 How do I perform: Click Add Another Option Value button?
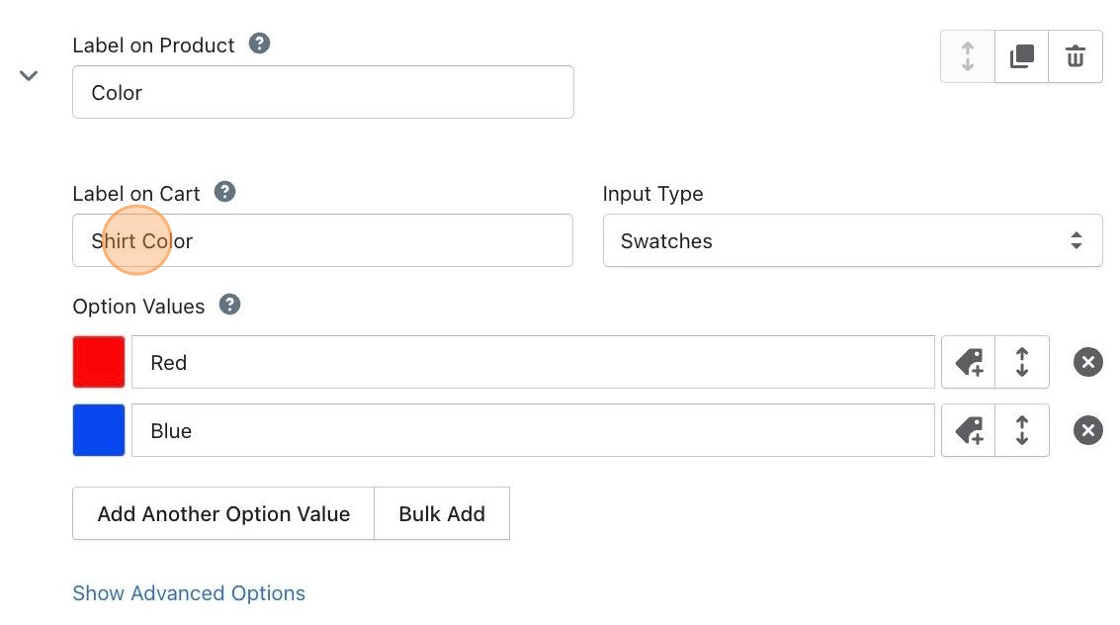pyautogui.click(x=223, y=514)
